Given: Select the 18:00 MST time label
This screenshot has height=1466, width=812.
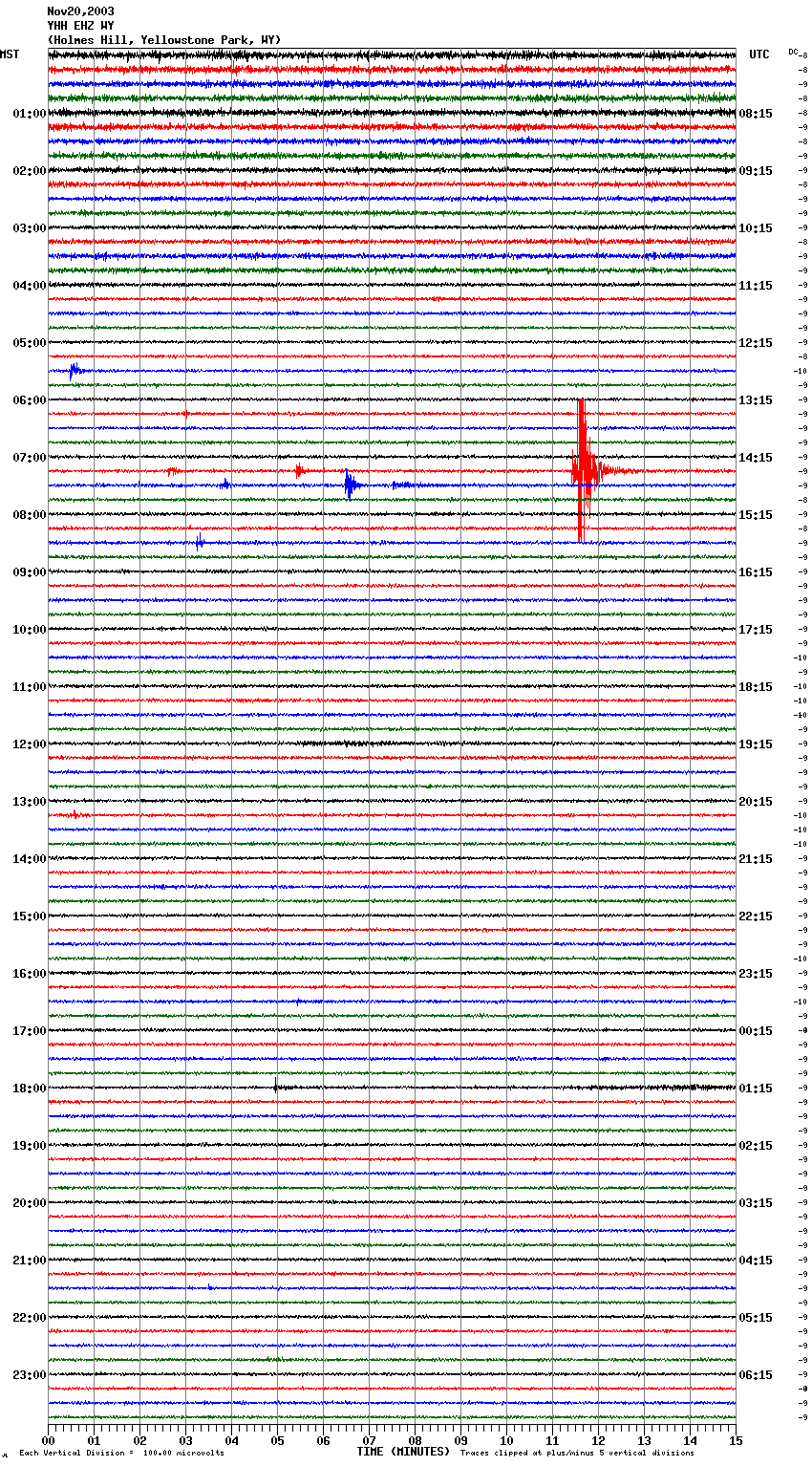Looking at the screenshot, I should point(30,1089).
